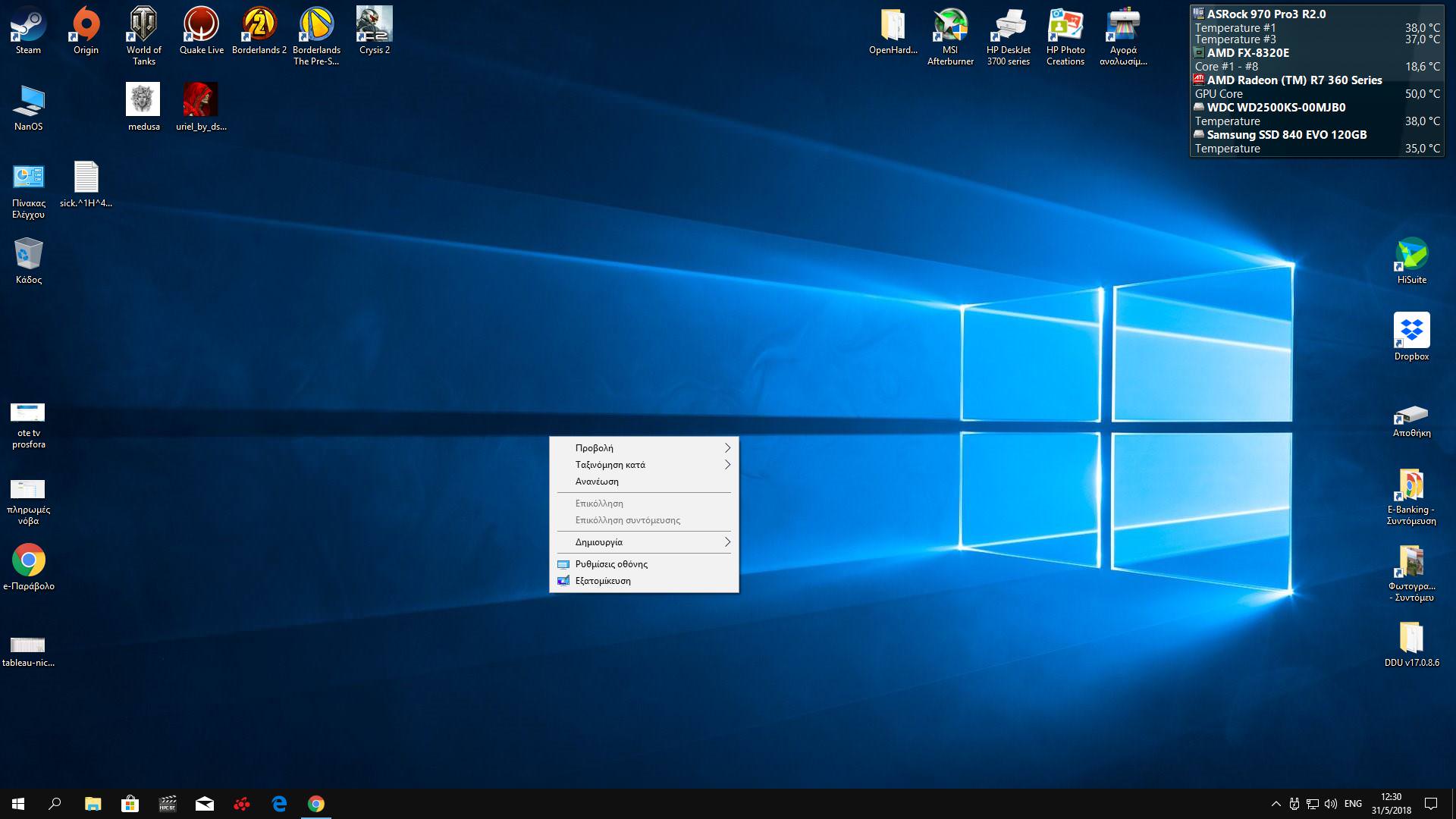Image resolution: width=1456 pixels, height=819 pixels.
Task: Launch the Origin desktop icon
Action: click(86, 30)
